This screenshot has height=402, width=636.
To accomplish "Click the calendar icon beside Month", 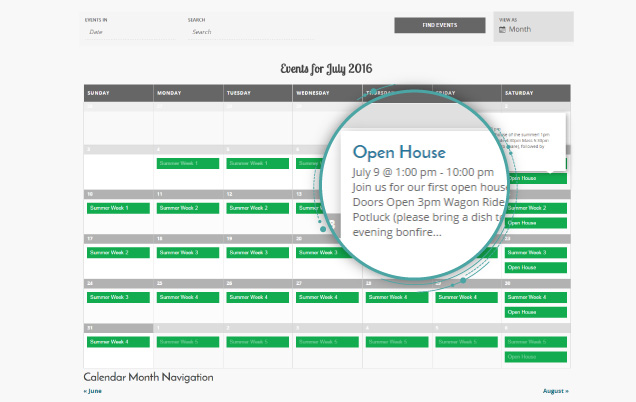I will click(502, 29).
